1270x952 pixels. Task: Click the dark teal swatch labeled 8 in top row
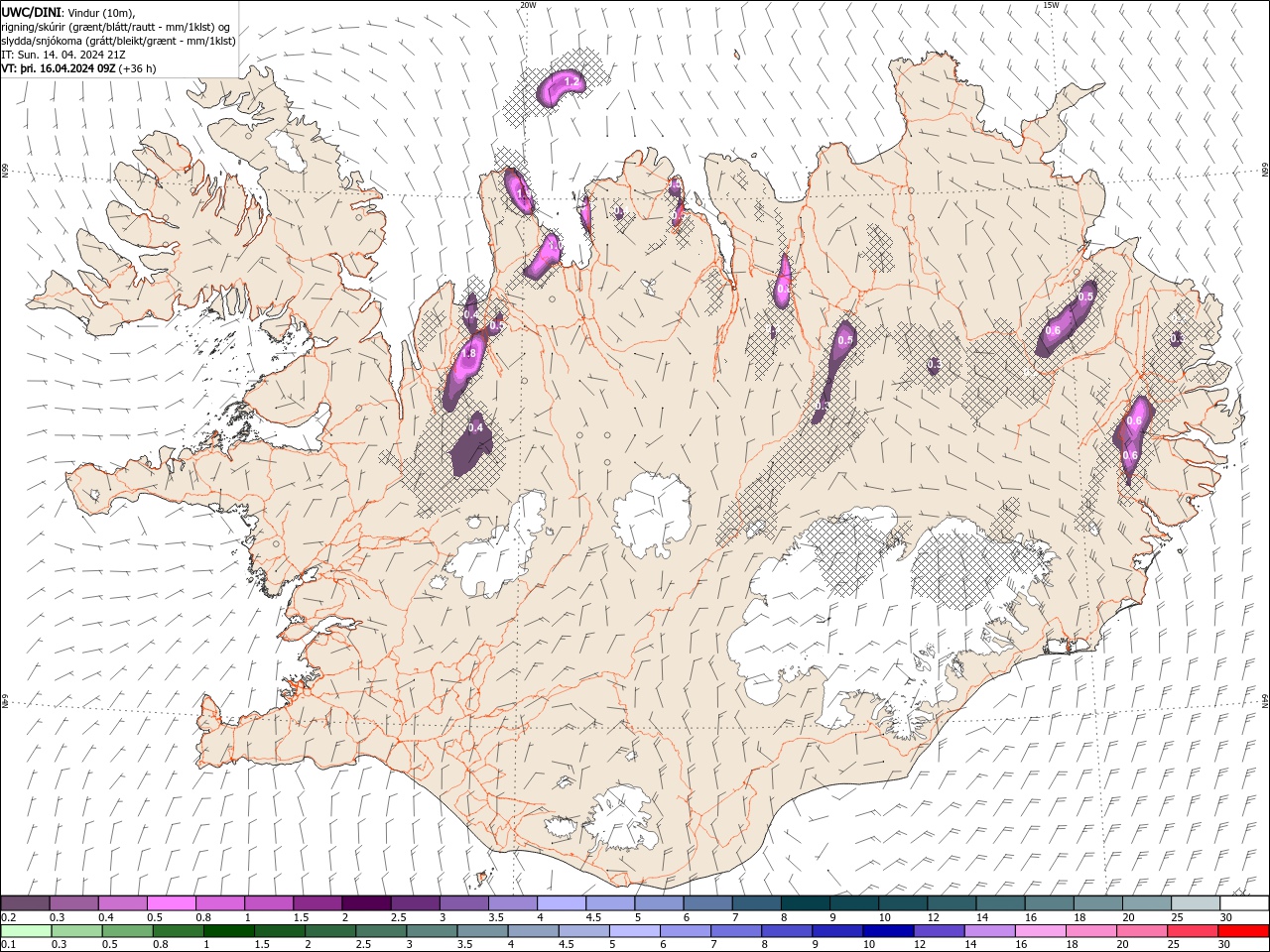pyautogui.click(x=805, y=903)
